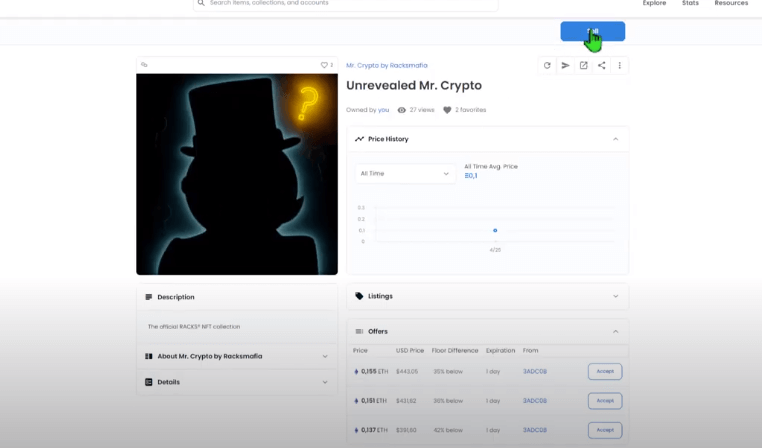The width and height of the screenshot is (762, 448).
Task: Click the Expiration column header
Action: [x=501, y=350]
